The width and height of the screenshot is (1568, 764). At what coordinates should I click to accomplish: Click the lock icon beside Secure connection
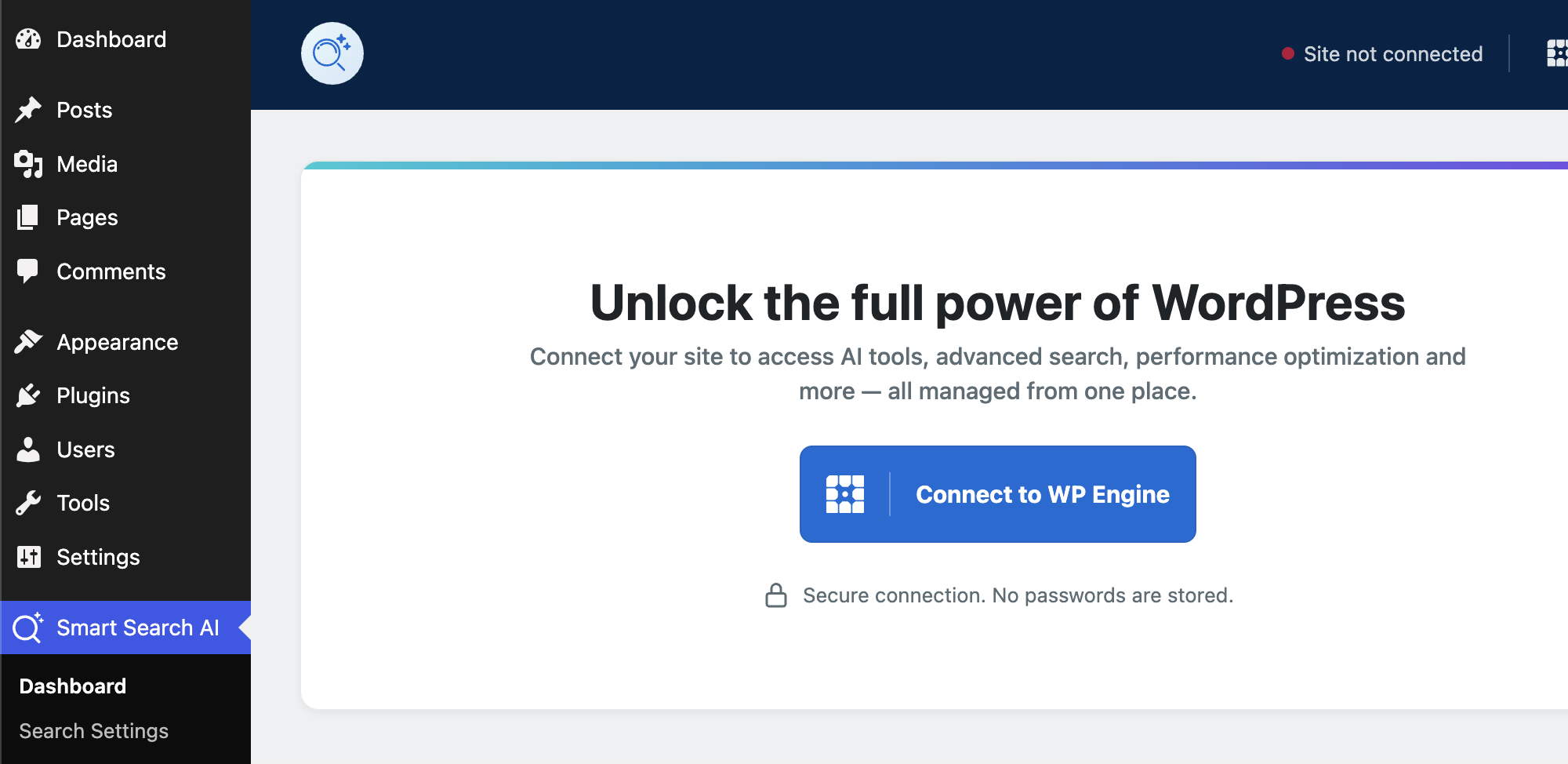tap(776, 595)
